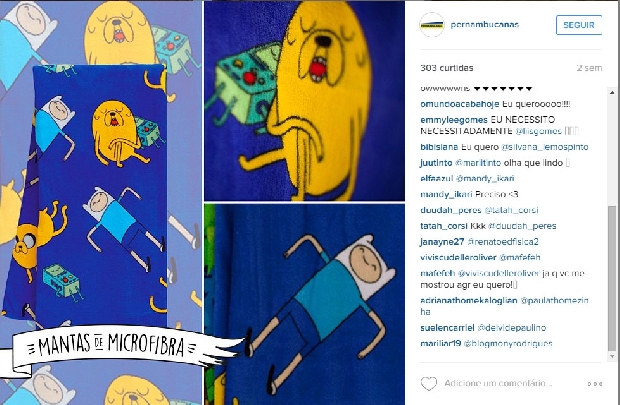Viewport: 620px width, 405px height.
Task: Click the @mandy_ikari mention
Action: [x=485, y=179]
